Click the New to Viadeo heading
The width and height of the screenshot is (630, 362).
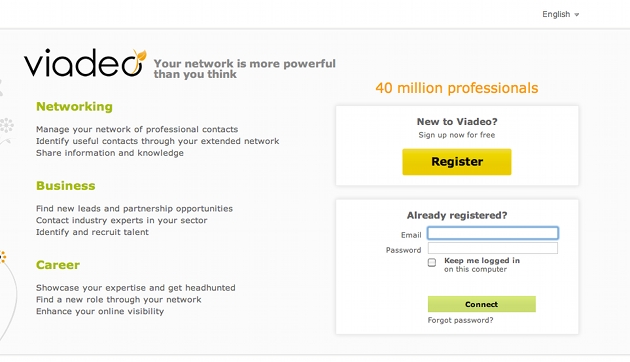tap(457, 121)
